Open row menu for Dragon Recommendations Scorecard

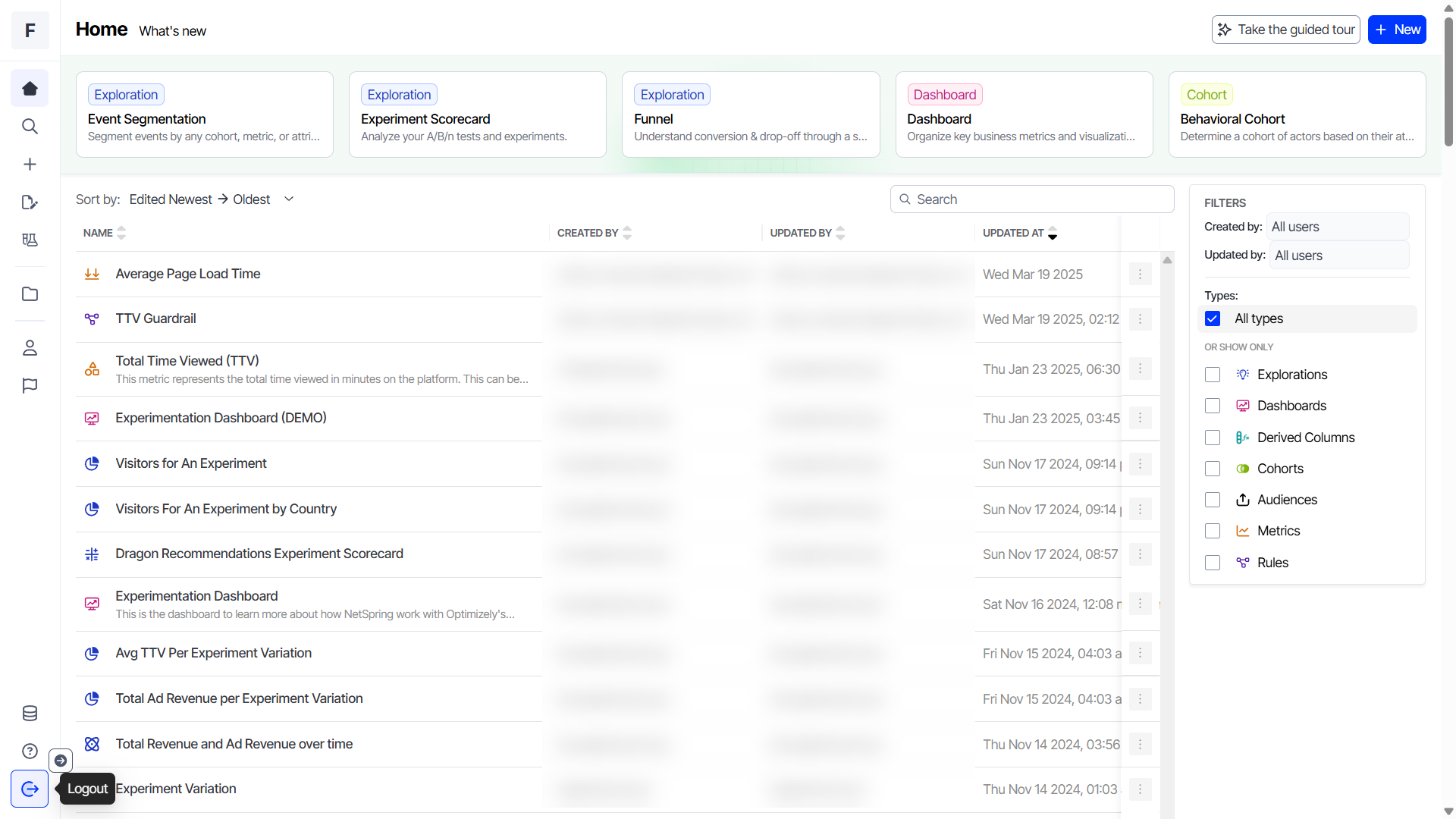click(1140, 554)
